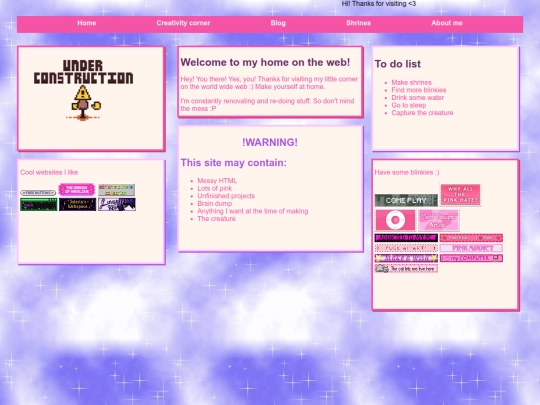Open the pink Garden of Madeline badge
Image resolution: width=540 pixels, height=405 pixels.
(77, 189)
